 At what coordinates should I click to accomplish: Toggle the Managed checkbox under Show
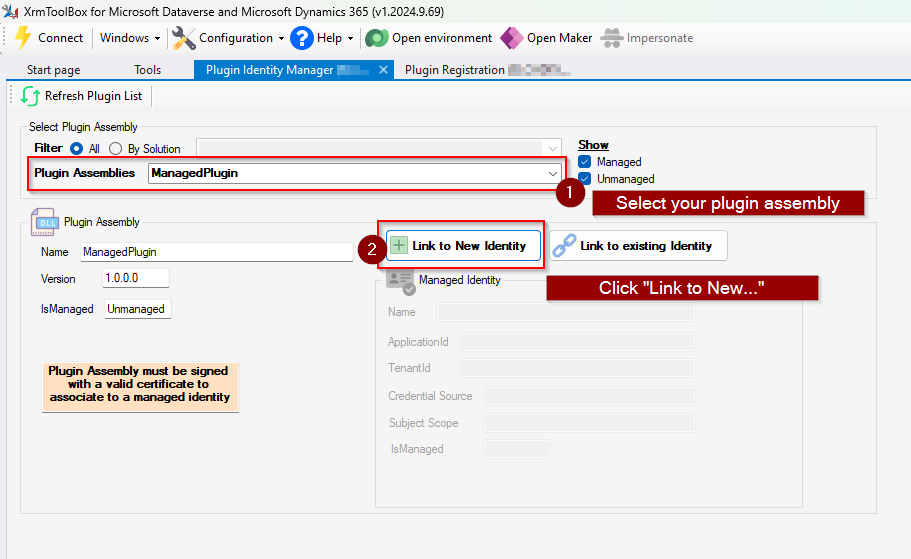click(x=584, y=162)
